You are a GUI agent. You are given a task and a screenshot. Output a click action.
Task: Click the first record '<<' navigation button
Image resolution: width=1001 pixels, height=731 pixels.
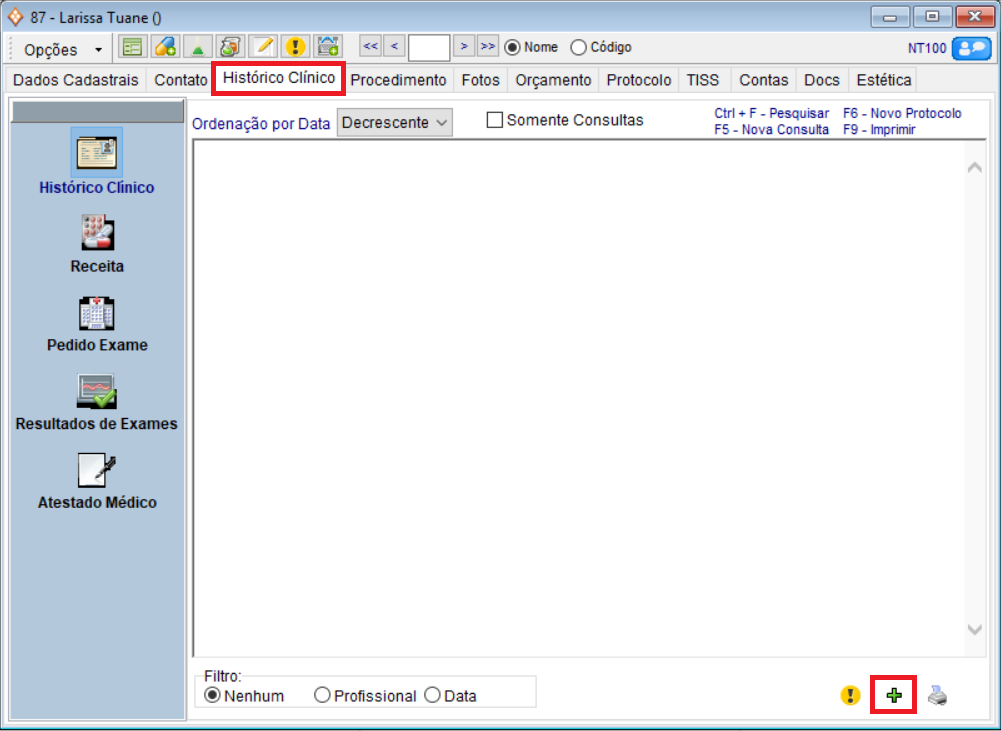pos(370,46)
